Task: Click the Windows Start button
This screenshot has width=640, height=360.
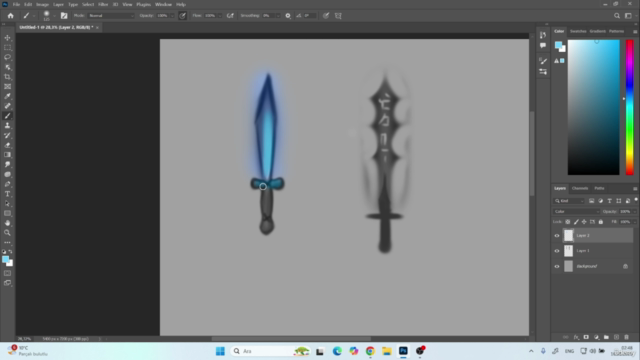Action: pyautogui.click(x=220, y=351)
